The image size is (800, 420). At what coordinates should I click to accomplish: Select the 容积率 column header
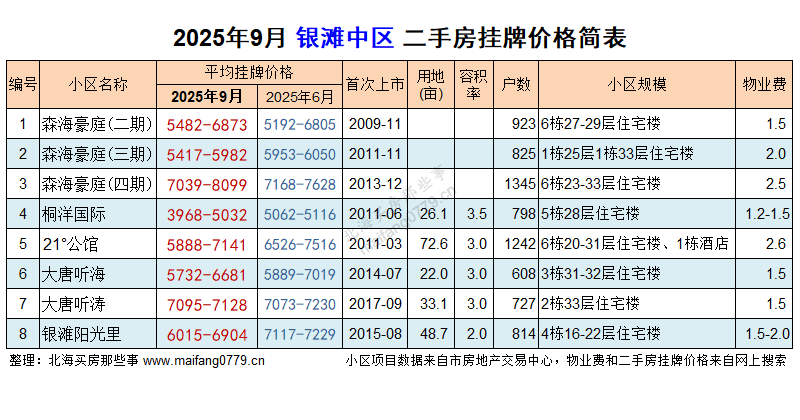click(473, 84)
